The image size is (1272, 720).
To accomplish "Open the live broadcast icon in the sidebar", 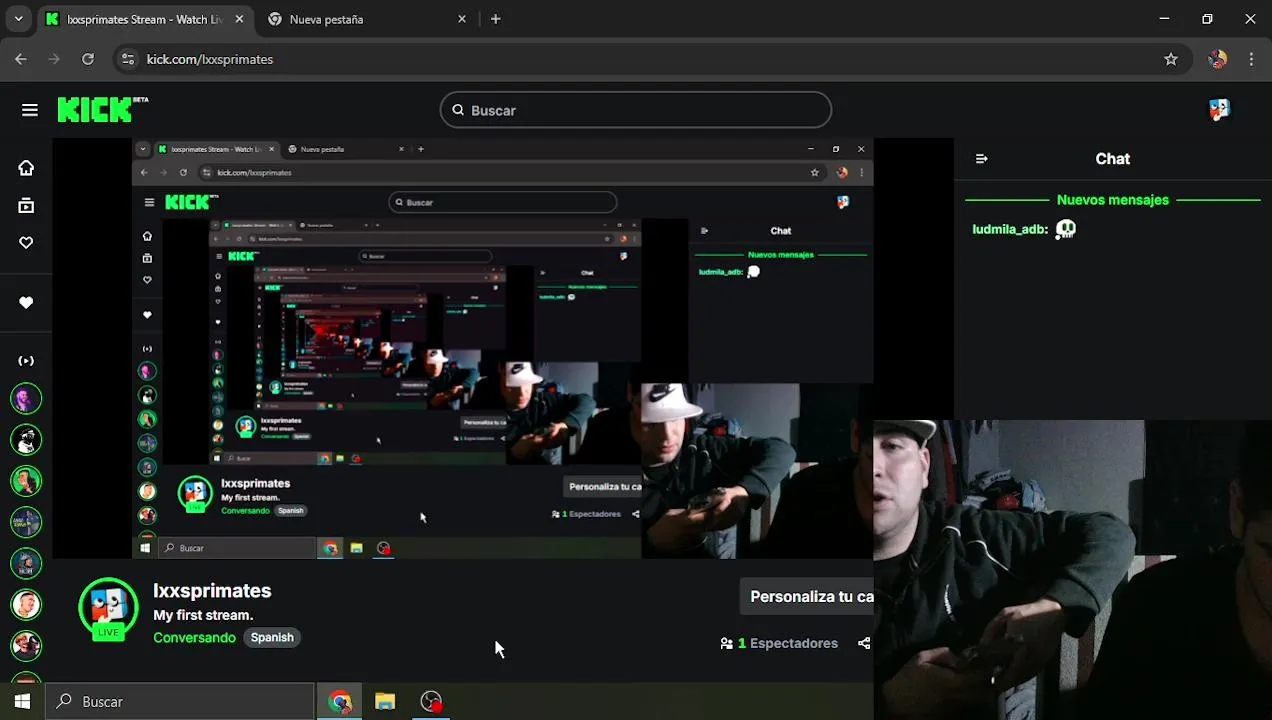I will (26, 360).
